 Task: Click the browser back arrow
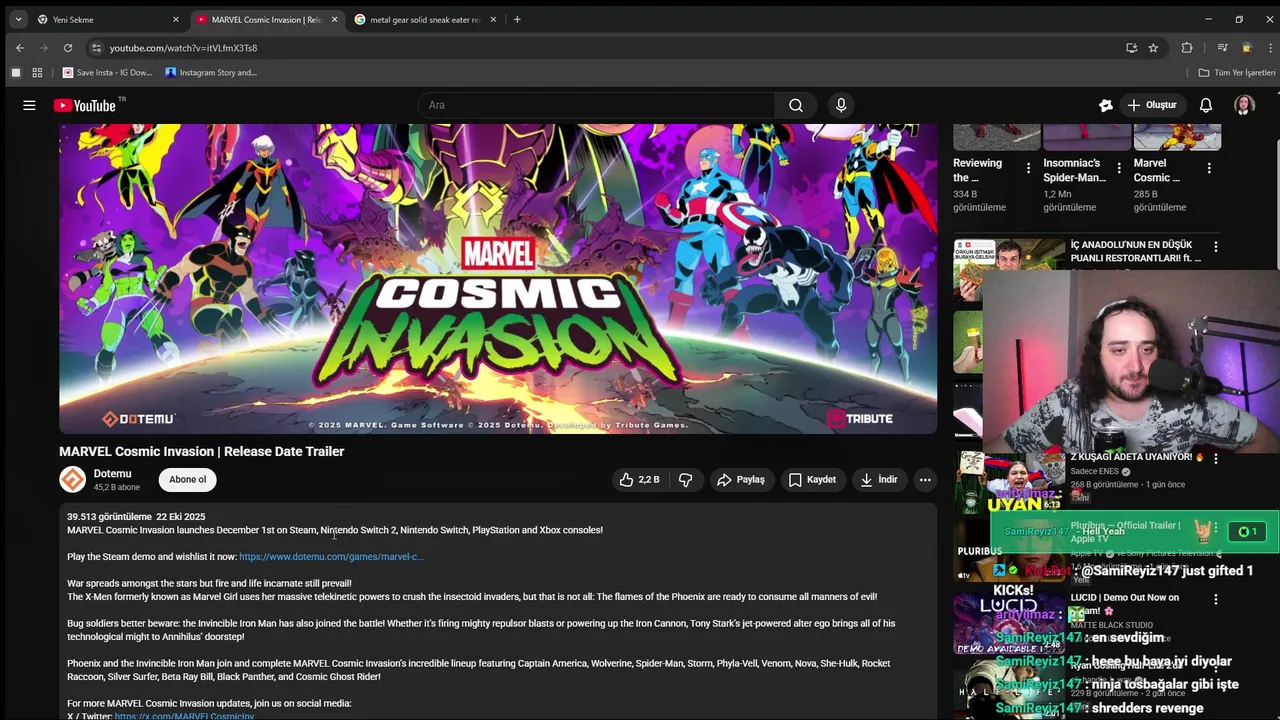click(x=19, y=48)
